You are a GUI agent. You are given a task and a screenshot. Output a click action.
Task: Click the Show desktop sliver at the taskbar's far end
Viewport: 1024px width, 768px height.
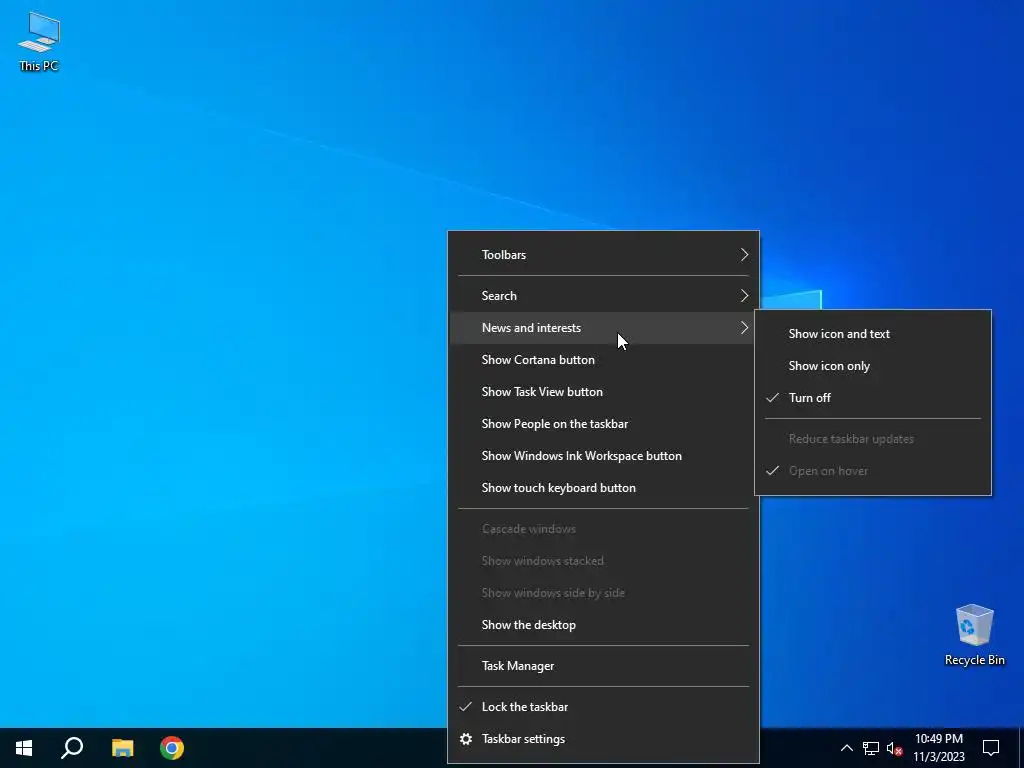click(x=1021, y=748)
